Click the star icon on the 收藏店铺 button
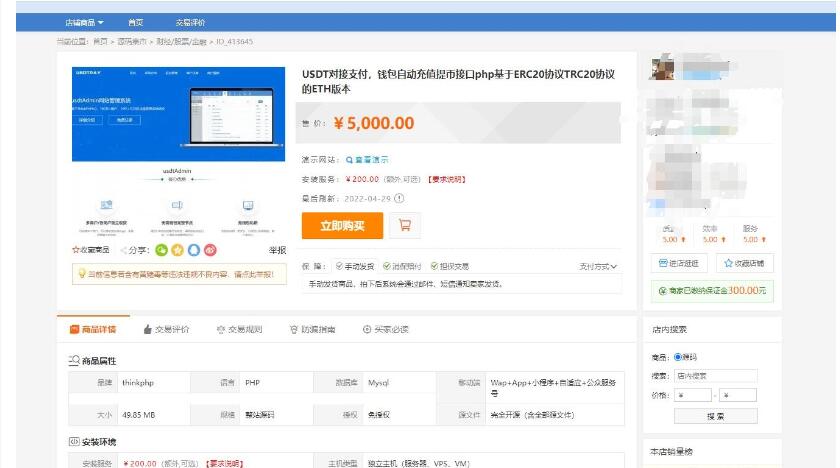 pyautogui.click(x=728, y=263)
